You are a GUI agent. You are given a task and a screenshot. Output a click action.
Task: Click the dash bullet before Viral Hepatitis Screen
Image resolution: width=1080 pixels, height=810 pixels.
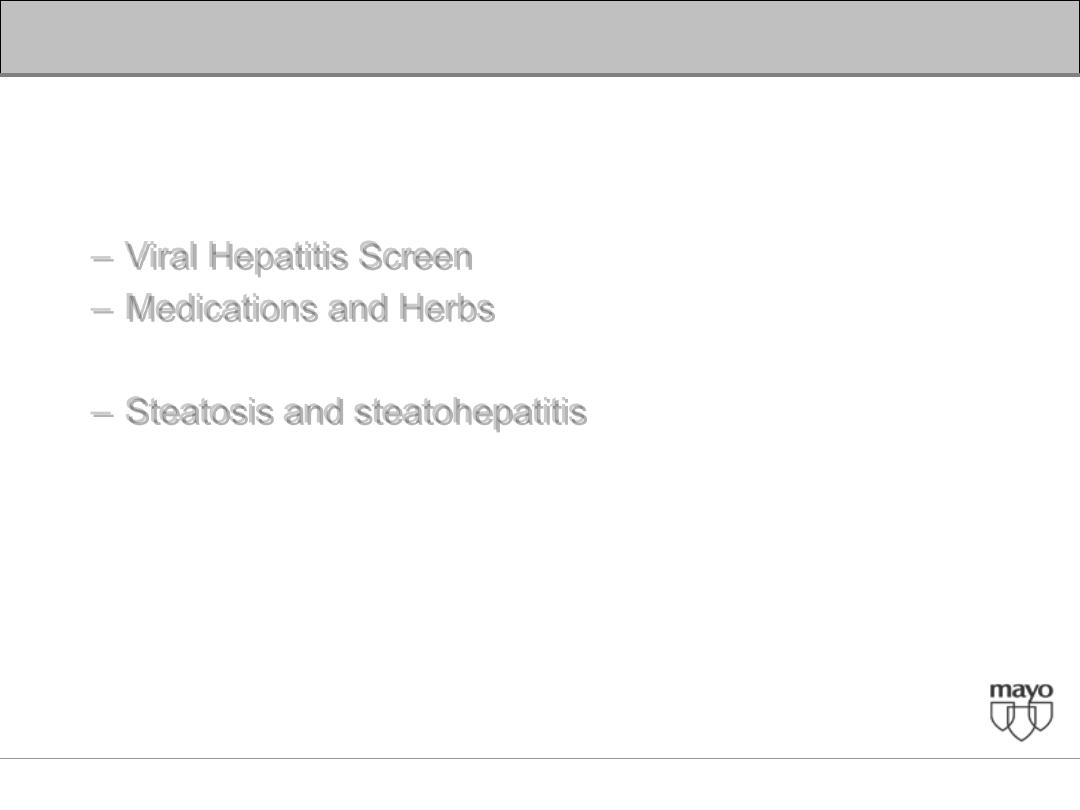pyautogui.click(x=102, y=259)
